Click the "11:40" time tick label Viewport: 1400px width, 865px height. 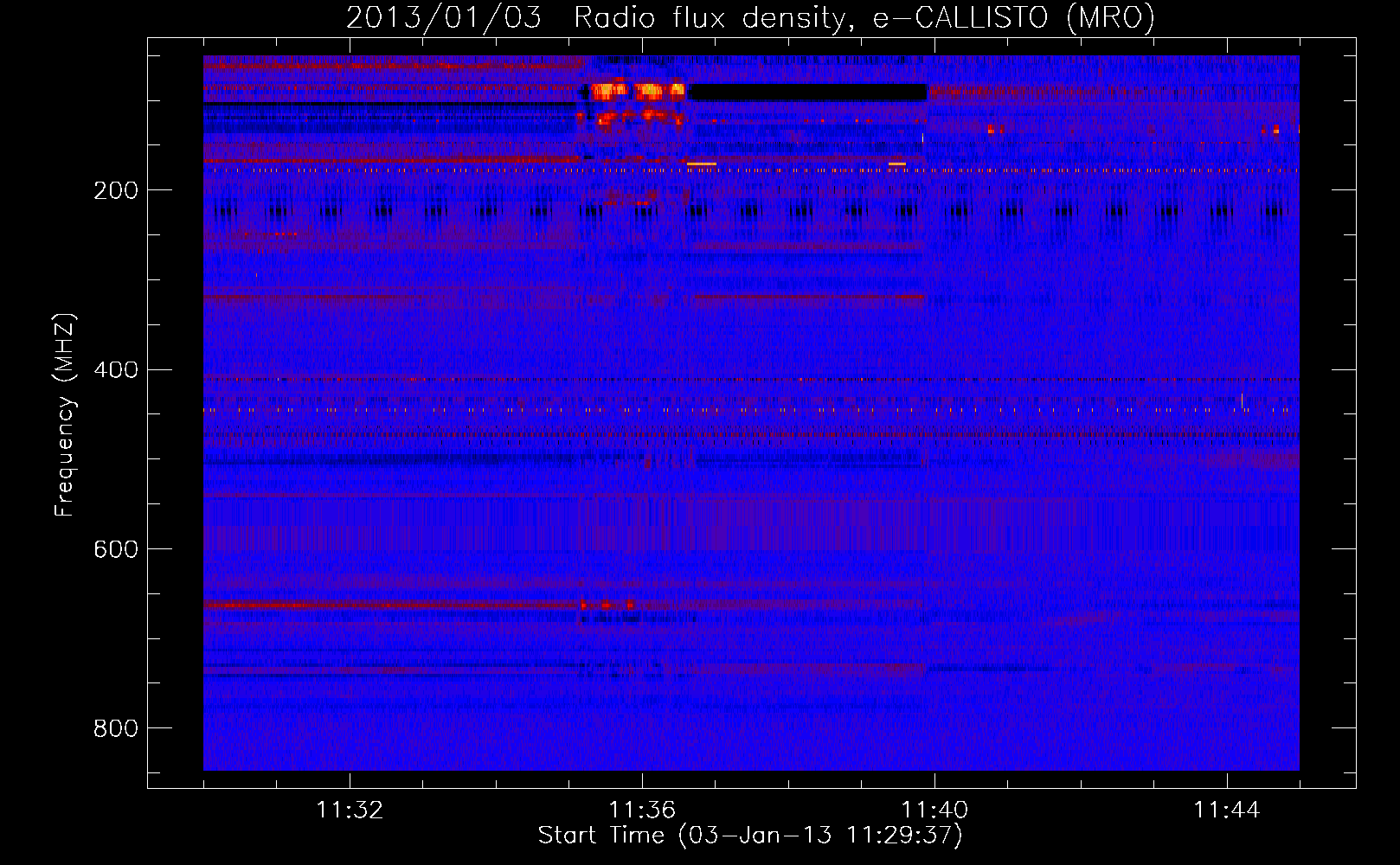[934, 811]
